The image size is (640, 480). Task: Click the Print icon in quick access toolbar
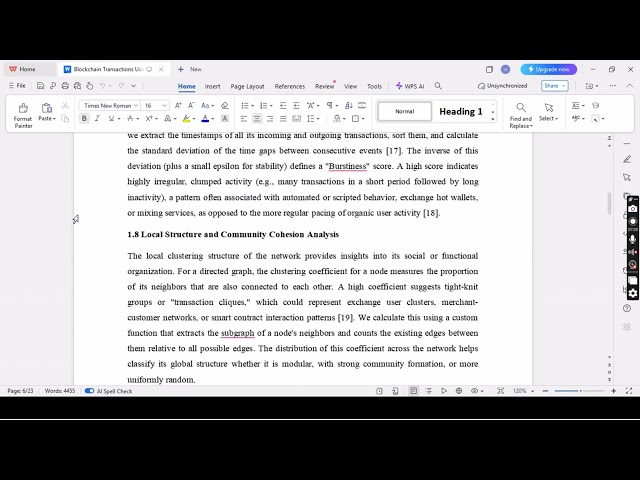(65, 86)
